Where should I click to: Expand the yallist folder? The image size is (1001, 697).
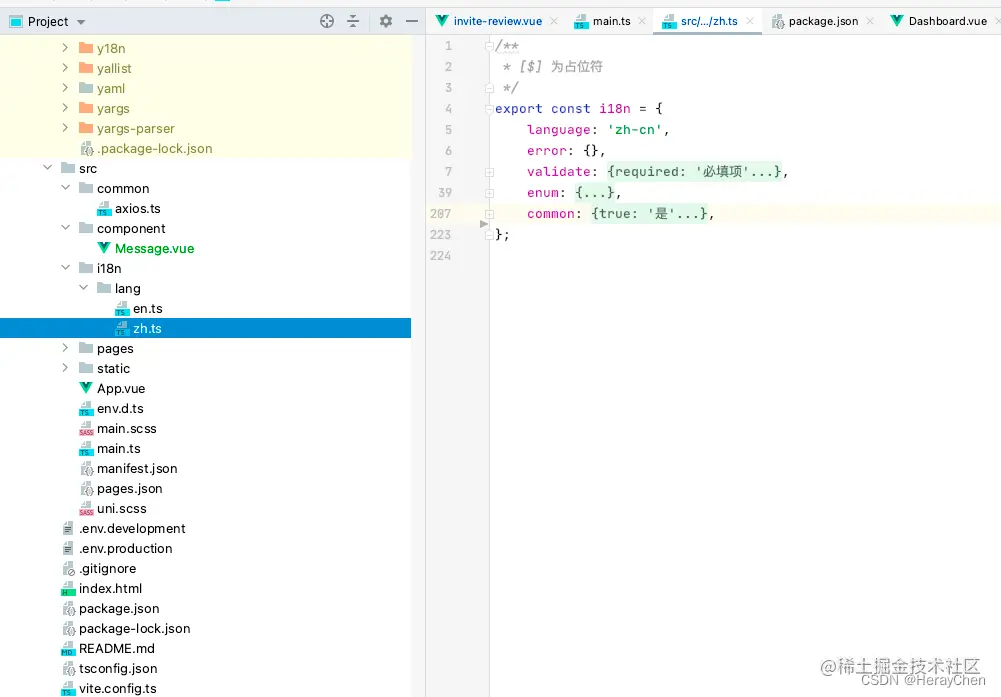[65, 68]
